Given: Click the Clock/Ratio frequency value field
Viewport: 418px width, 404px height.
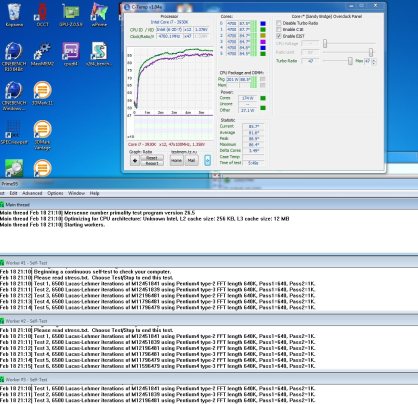Looking at the screenshot, I should 169,36.
